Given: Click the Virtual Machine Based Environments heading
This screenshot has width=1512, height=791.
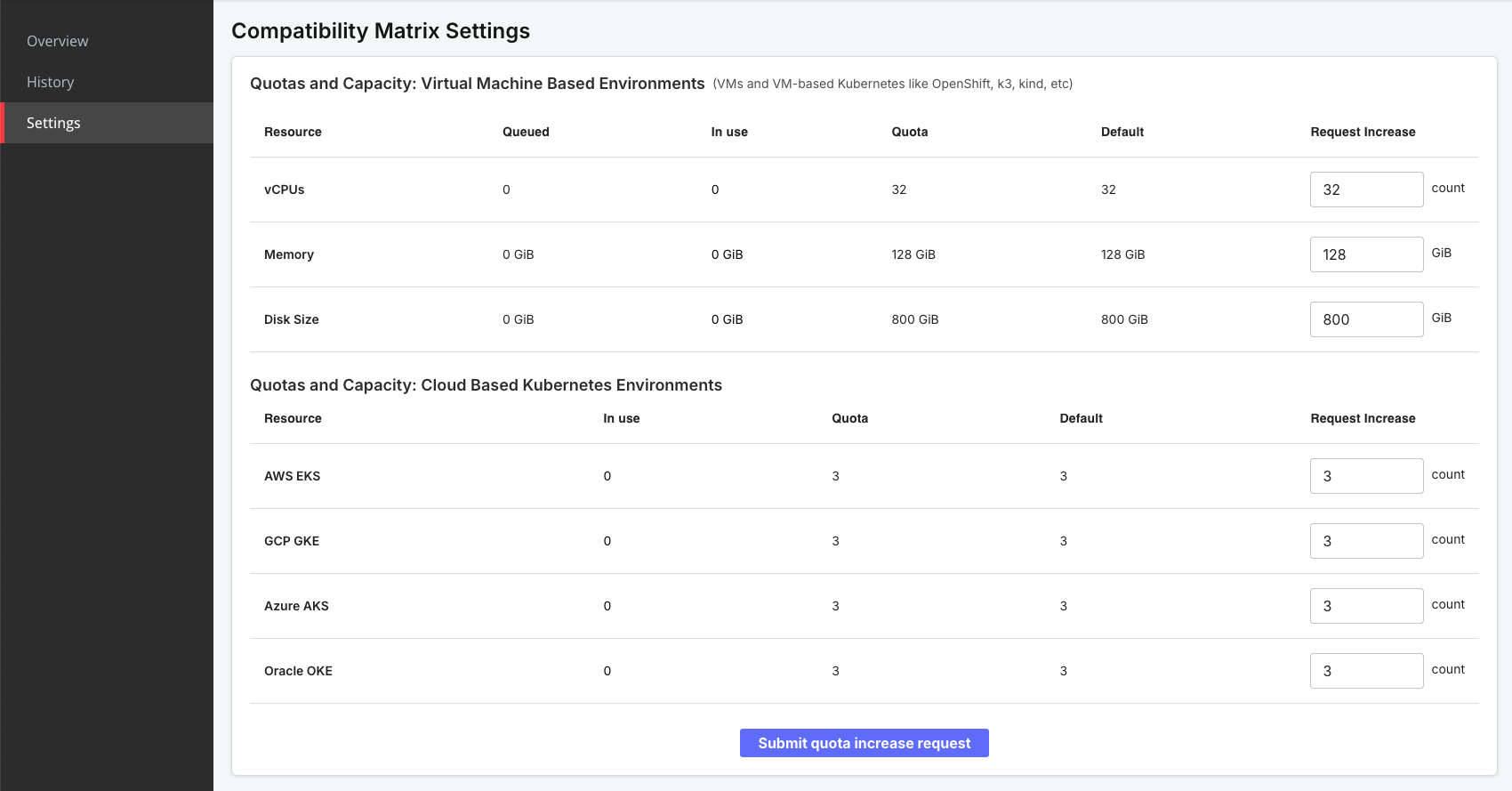Looking at the screenshot, I should [477, 84].
